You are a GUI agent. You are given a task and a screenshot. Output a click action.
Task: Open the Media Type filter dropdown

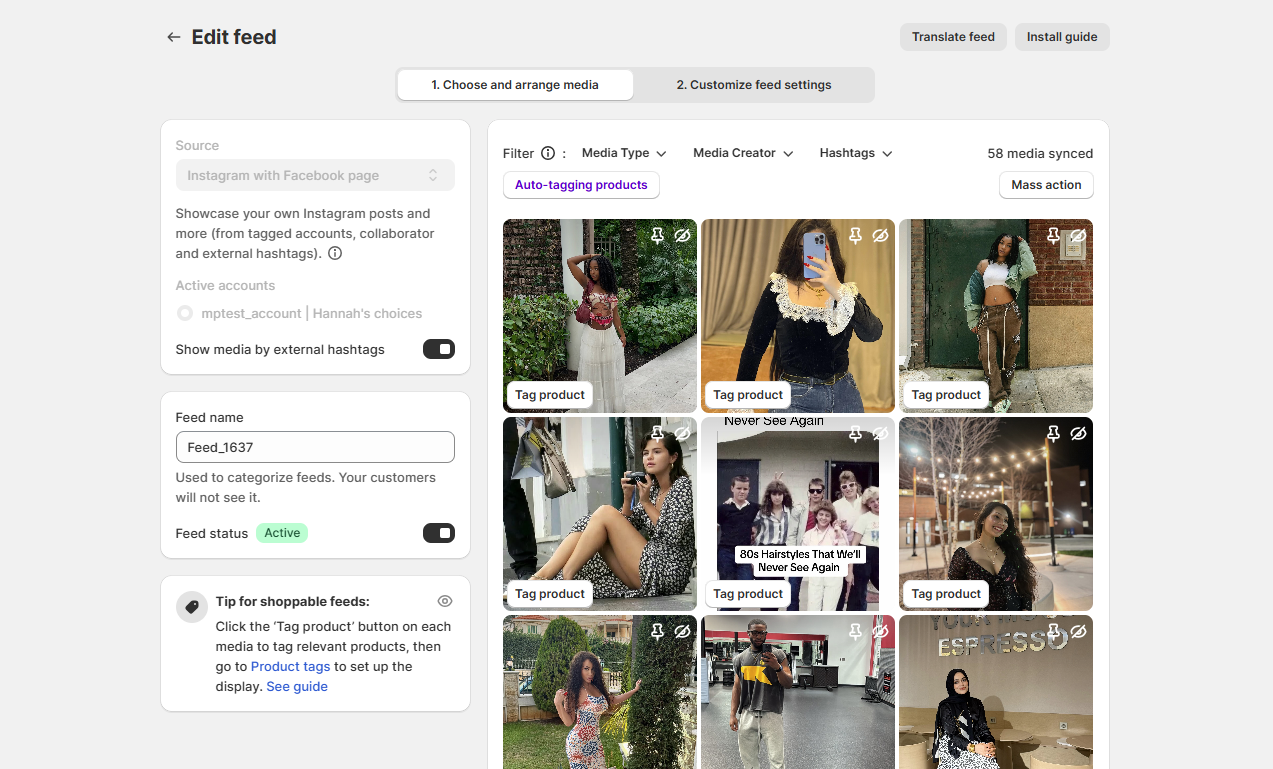[x=624, y=153]
